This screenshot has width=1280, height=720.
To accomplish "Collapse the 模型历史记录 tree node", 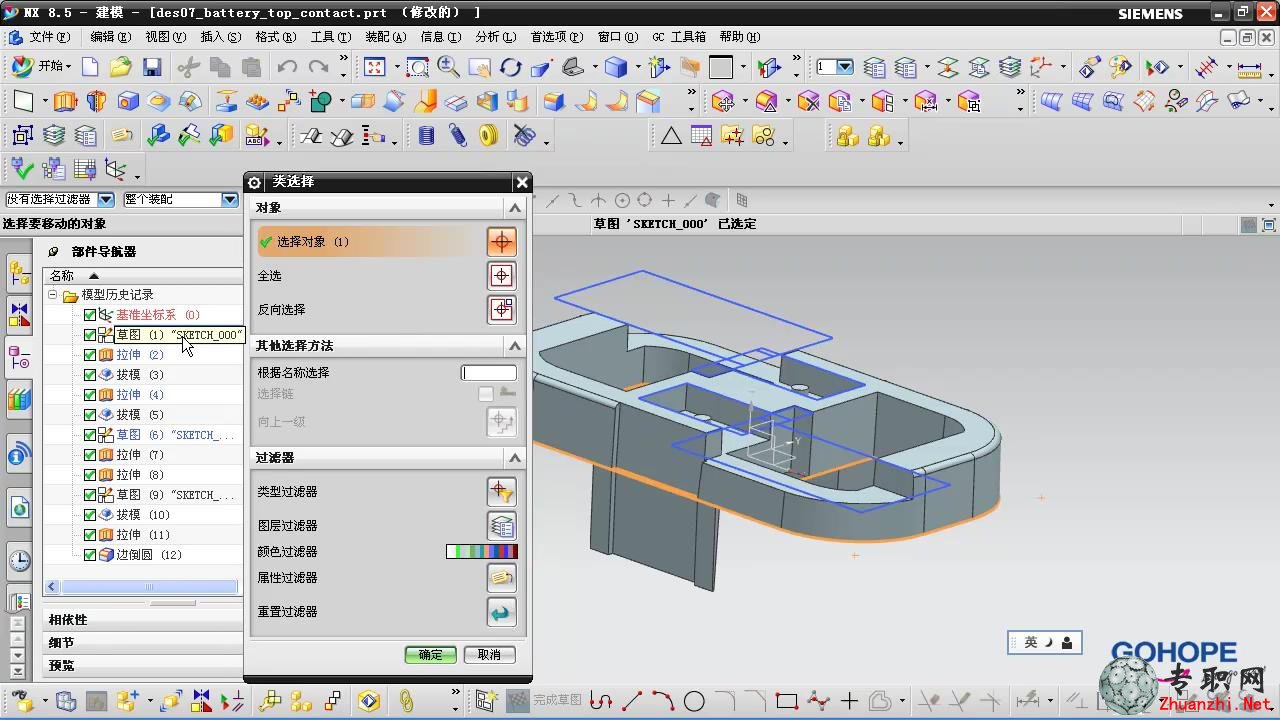I will [53, 295].
